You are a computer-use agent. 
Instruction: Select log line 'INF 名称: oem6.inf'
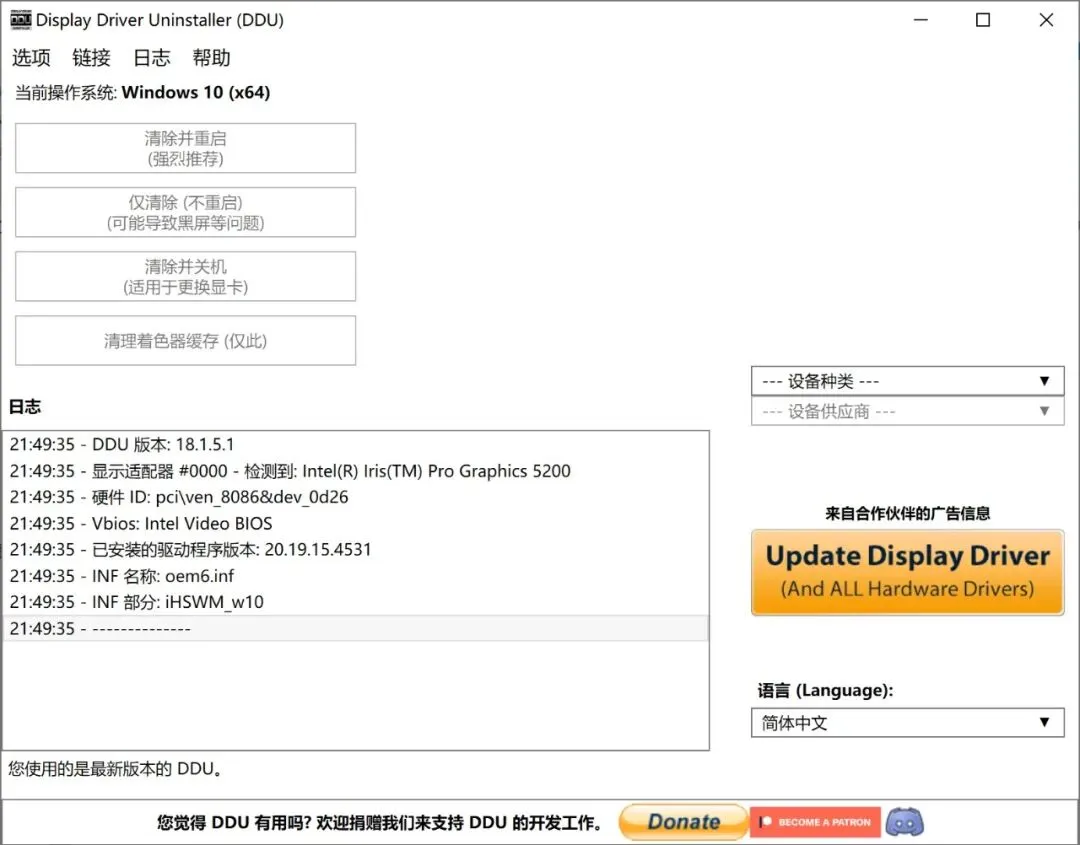pyautogui.click(x=355, y=576)
